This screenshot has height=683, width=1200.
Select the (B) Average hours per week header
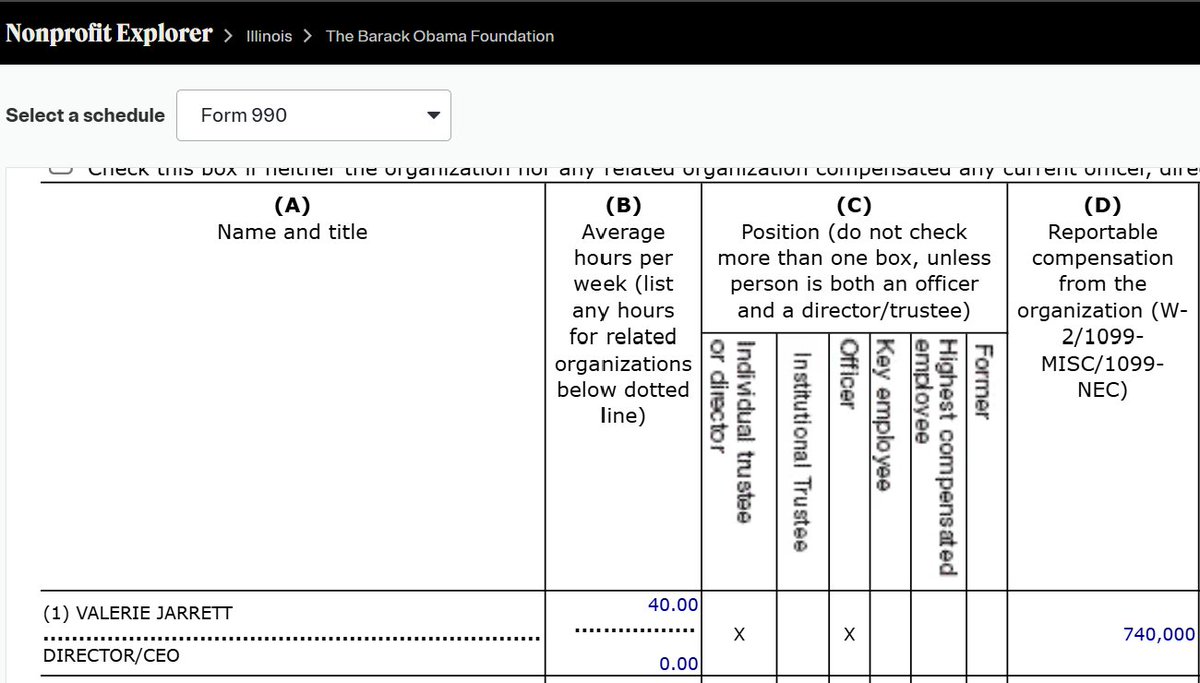point(623,310)
